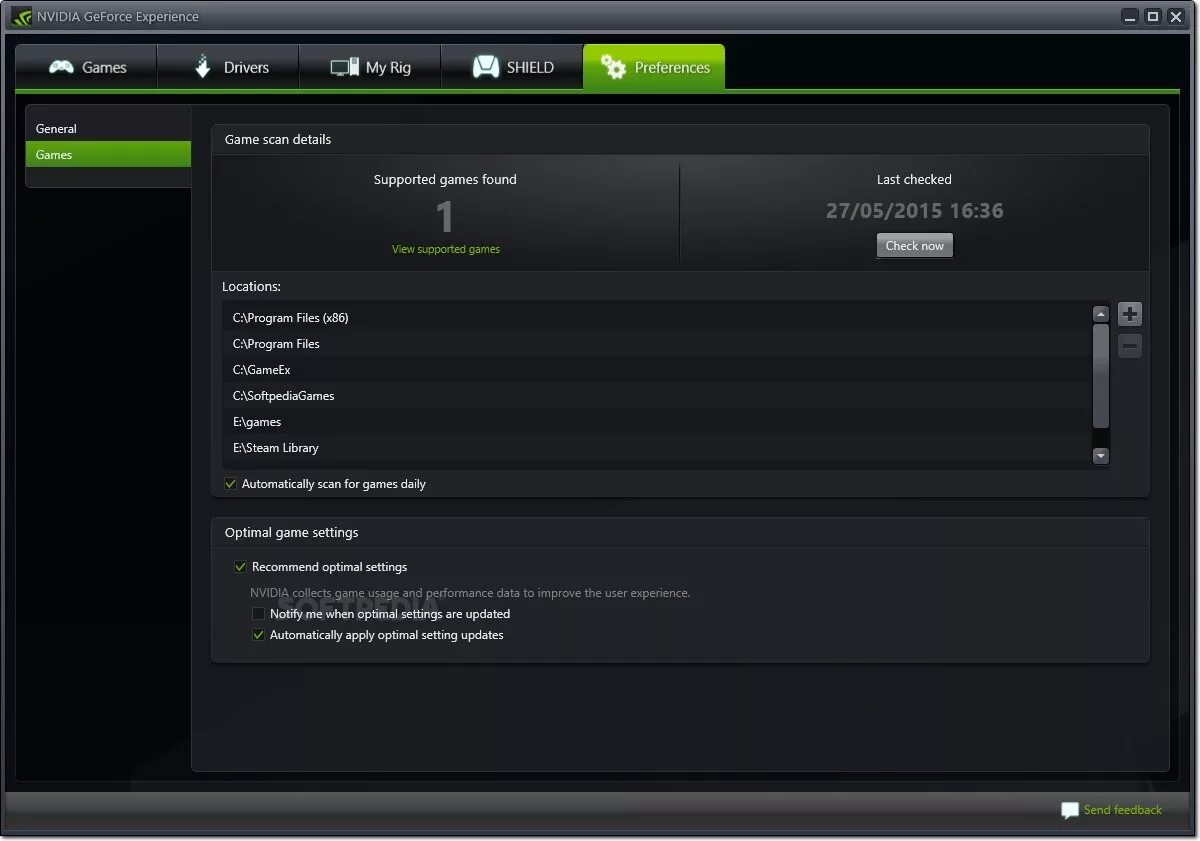
Task: Toggle Recommend optimal settings checkbox
Action: 240,567
